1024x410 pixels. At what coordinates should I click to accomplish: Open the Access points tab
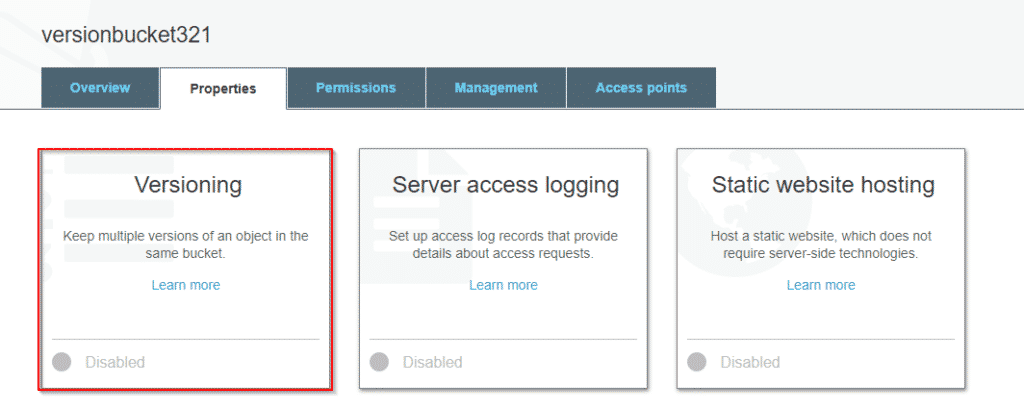(641, 87)
